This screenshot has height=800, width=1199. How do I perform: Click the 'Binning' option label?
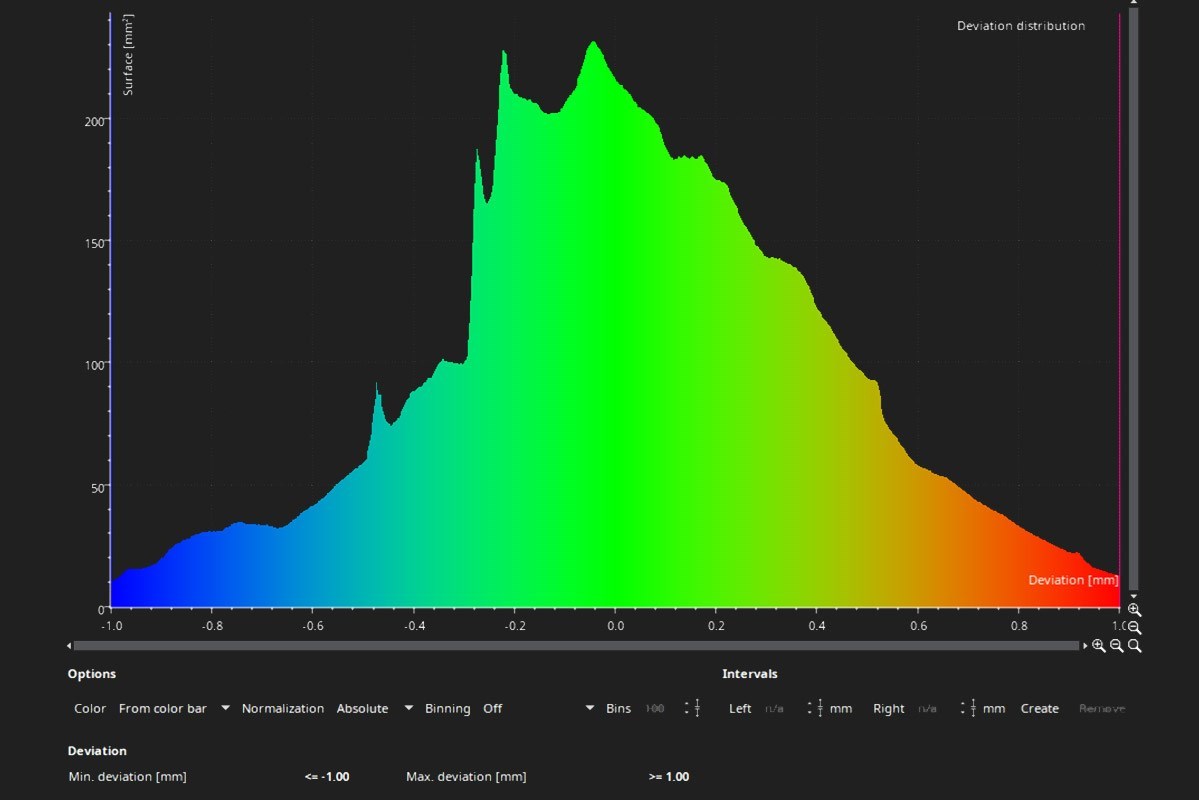(x=447, y=708)
